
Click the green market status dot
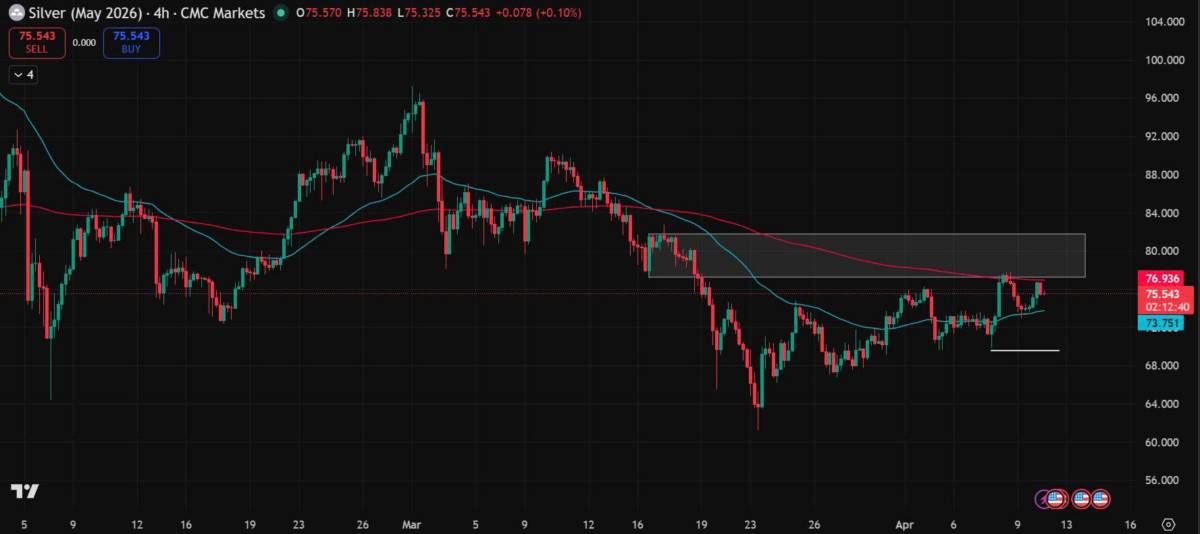point(281,13)
